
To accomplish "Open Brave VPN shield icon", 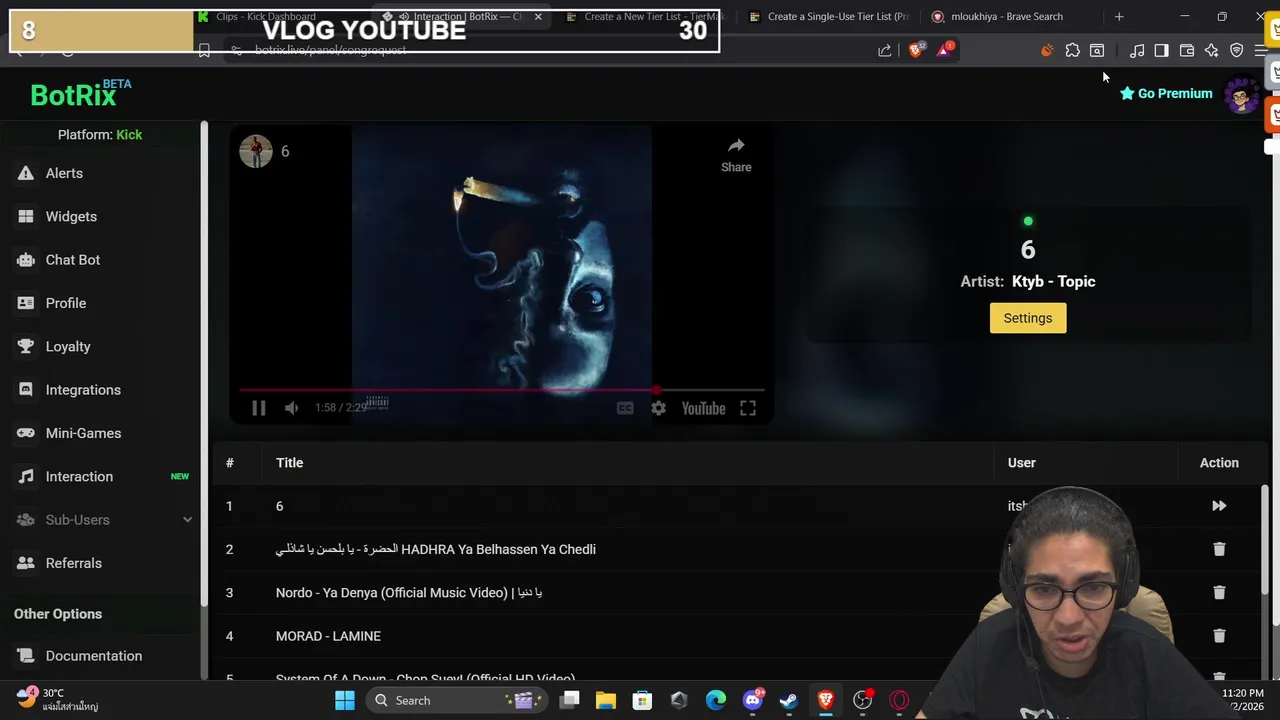I will pyautogui.click(x=1237, y=50).
